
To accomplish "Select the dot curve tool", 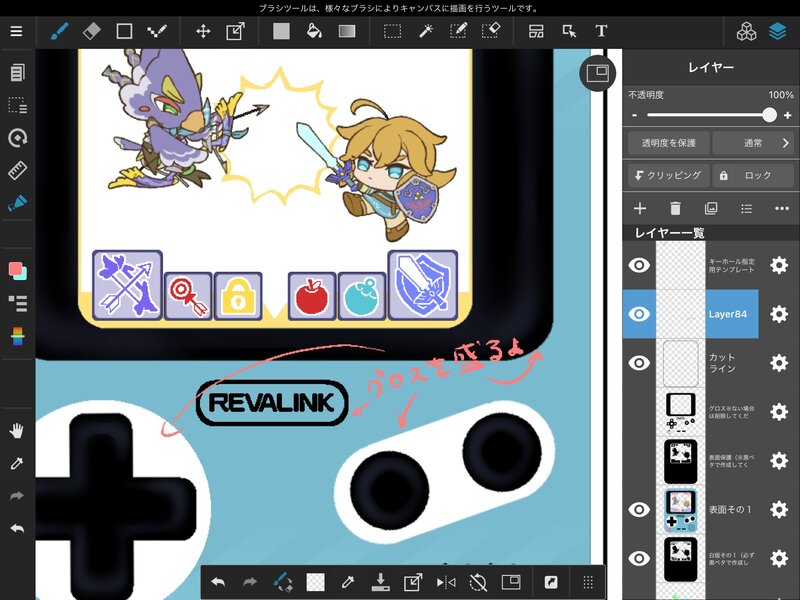I will [x=157, y=31].
